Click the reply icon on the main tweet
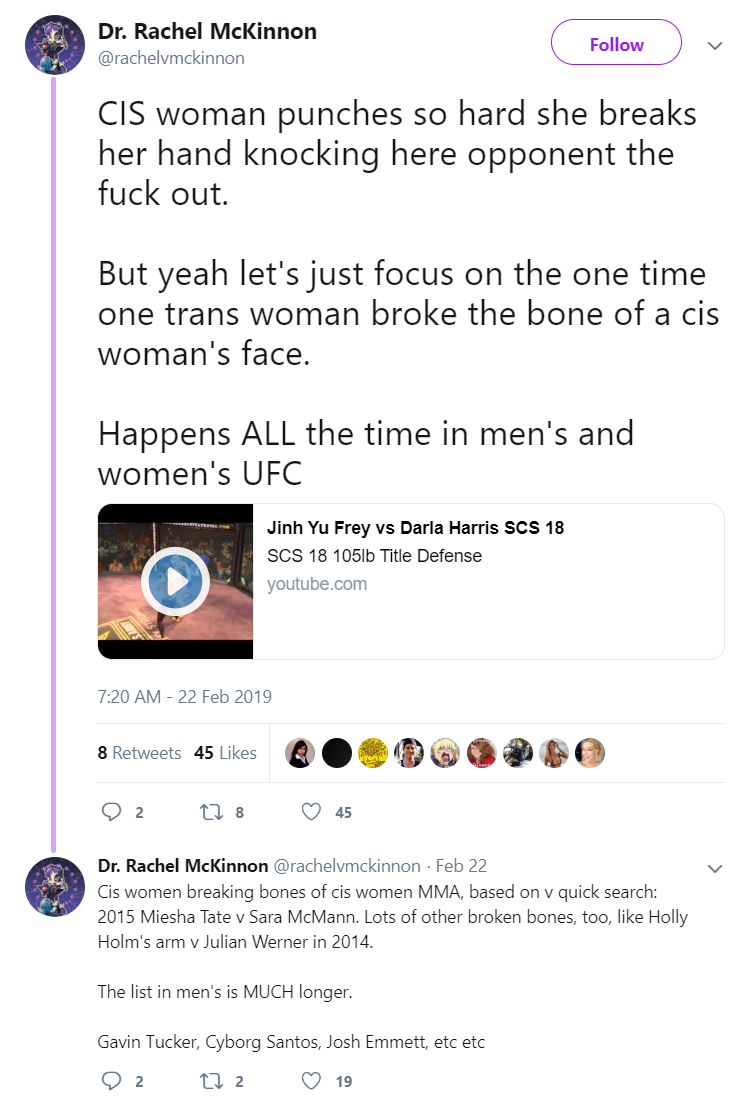 pyautogui.click(x=111, y=812)
